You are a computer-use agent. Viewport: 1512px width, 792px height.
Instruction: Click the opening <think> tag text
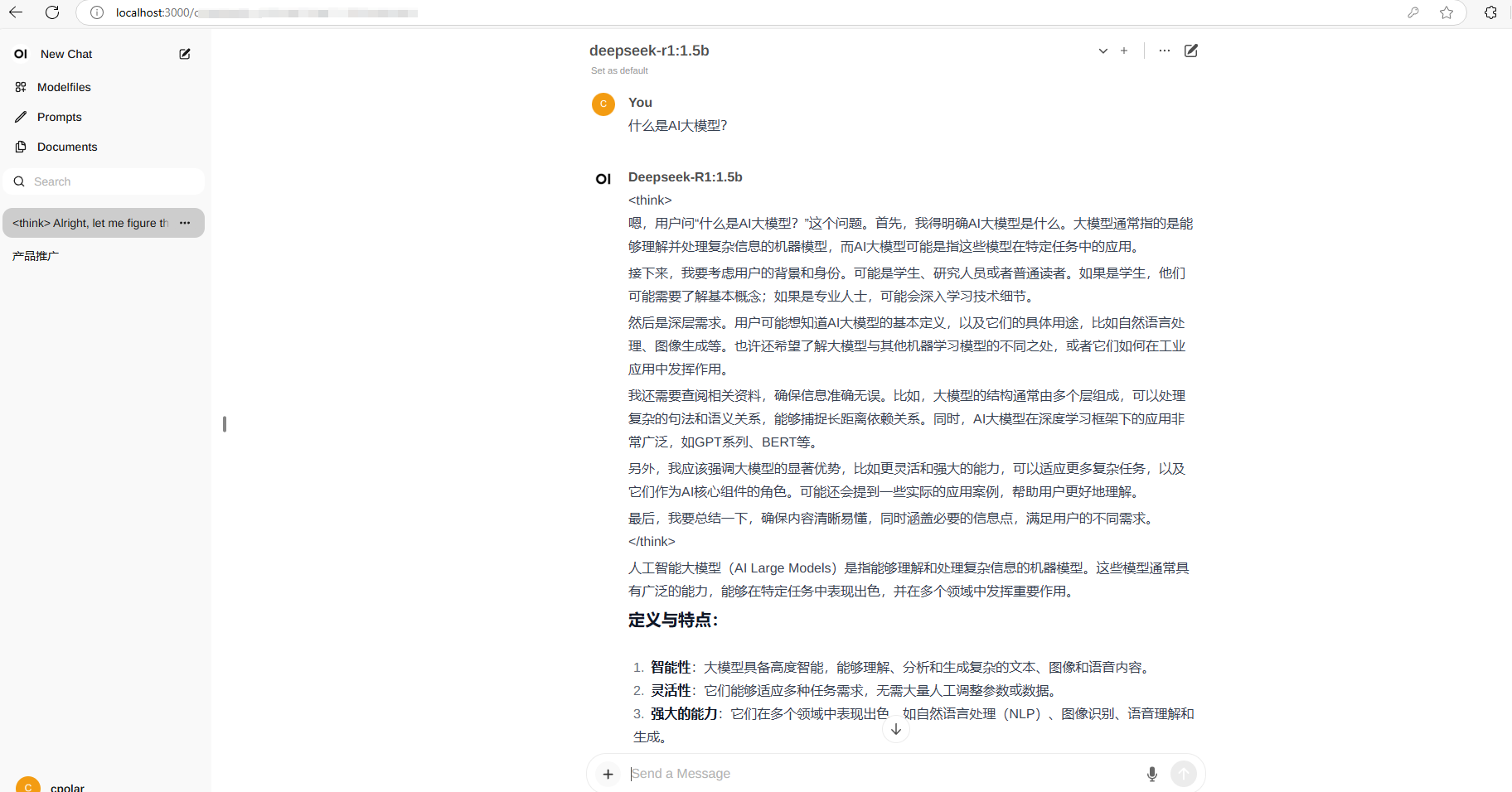pyautogui.click(x=650, y=200)
